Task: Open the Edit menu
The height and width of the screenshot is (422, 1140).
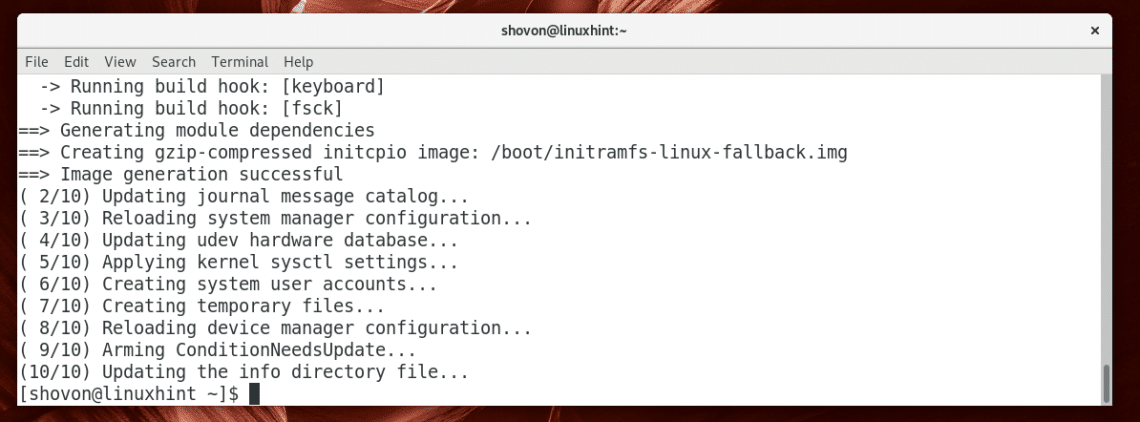Action: [76, 62]
